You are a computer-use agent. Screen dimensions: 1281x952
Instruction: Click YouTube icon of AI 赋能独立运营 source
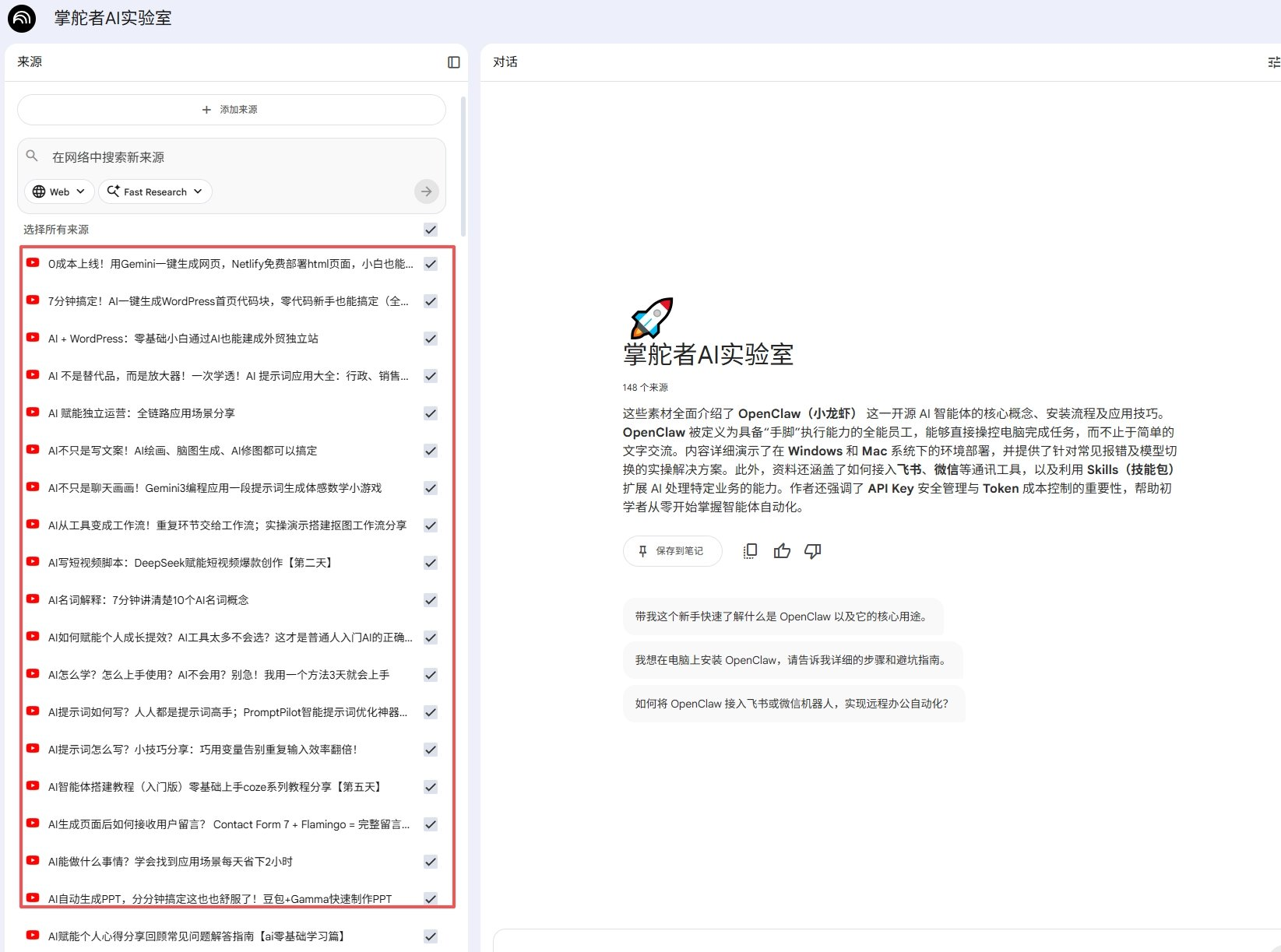tap(33, 413)
